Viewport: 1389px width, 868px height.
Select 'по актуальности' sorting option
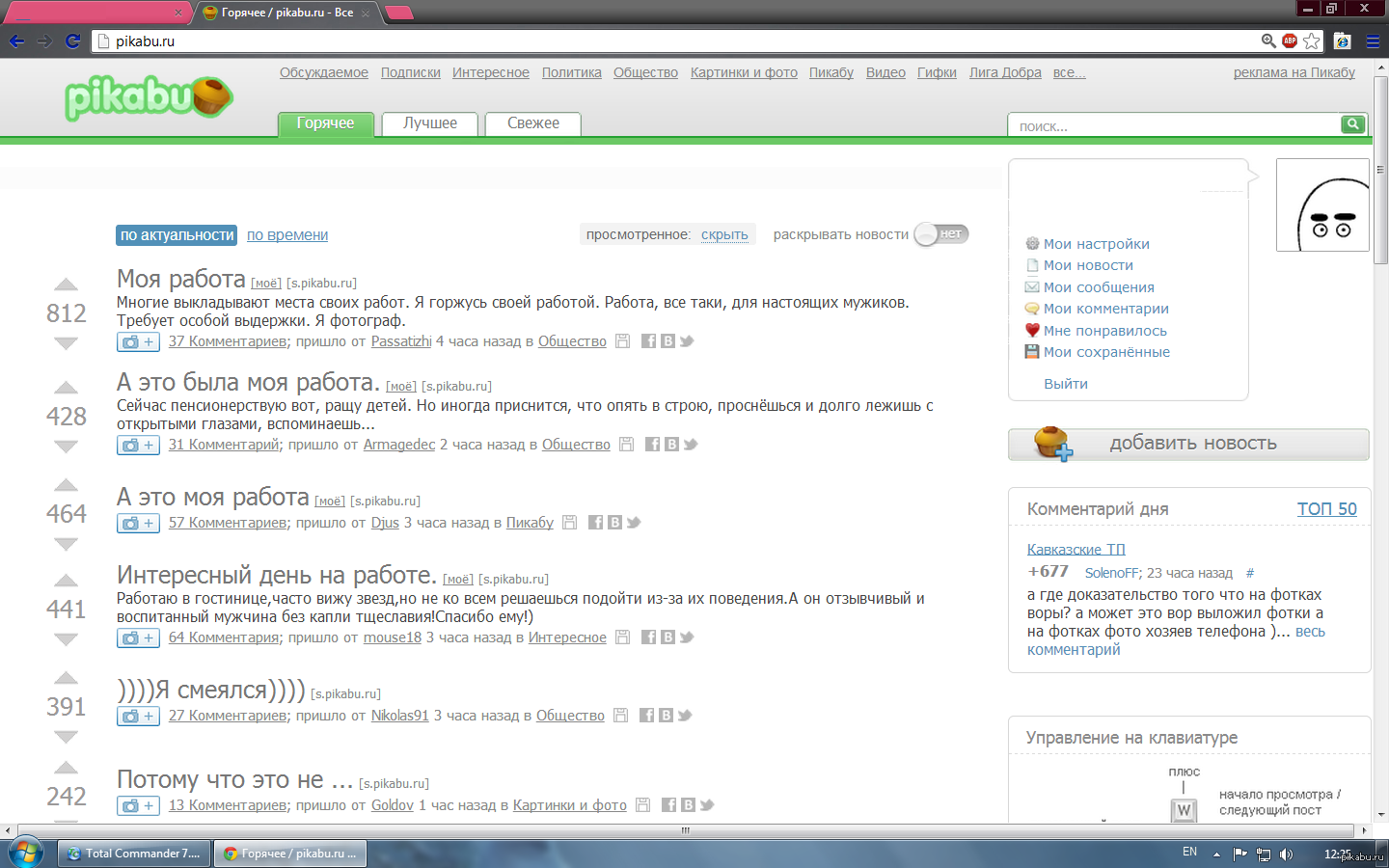click(177, 235)
